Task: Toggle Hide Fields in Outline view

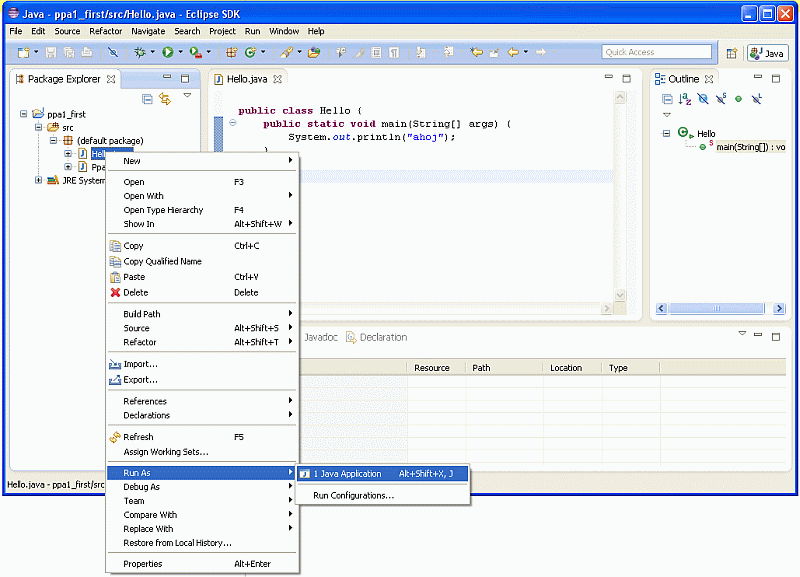Action: click(703, 99)
